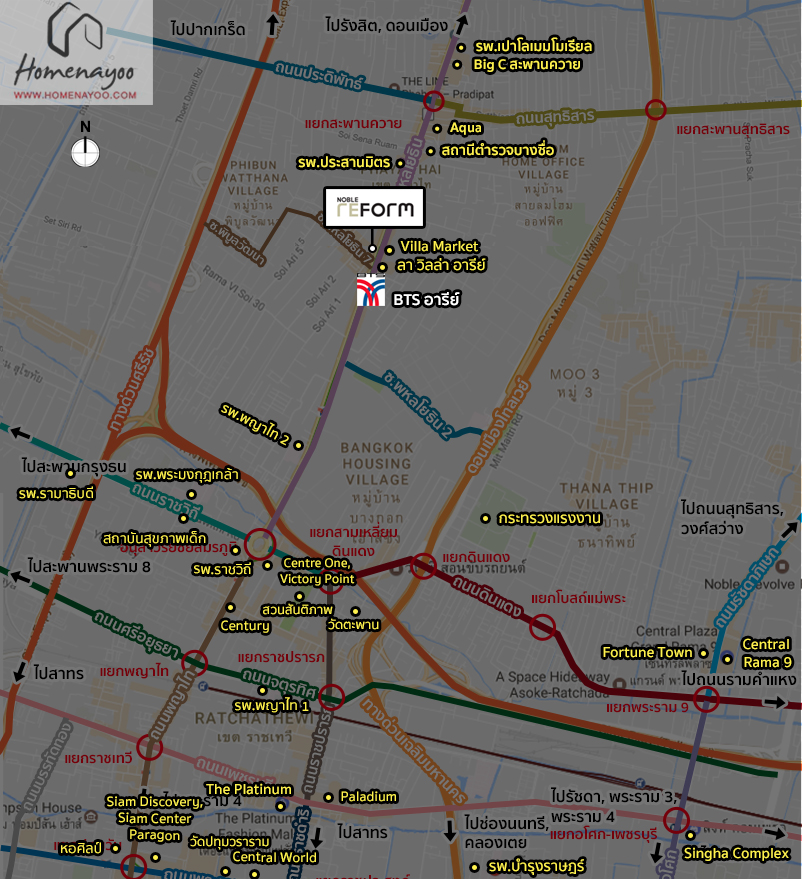Click the Aqua label

pos(465,128)
